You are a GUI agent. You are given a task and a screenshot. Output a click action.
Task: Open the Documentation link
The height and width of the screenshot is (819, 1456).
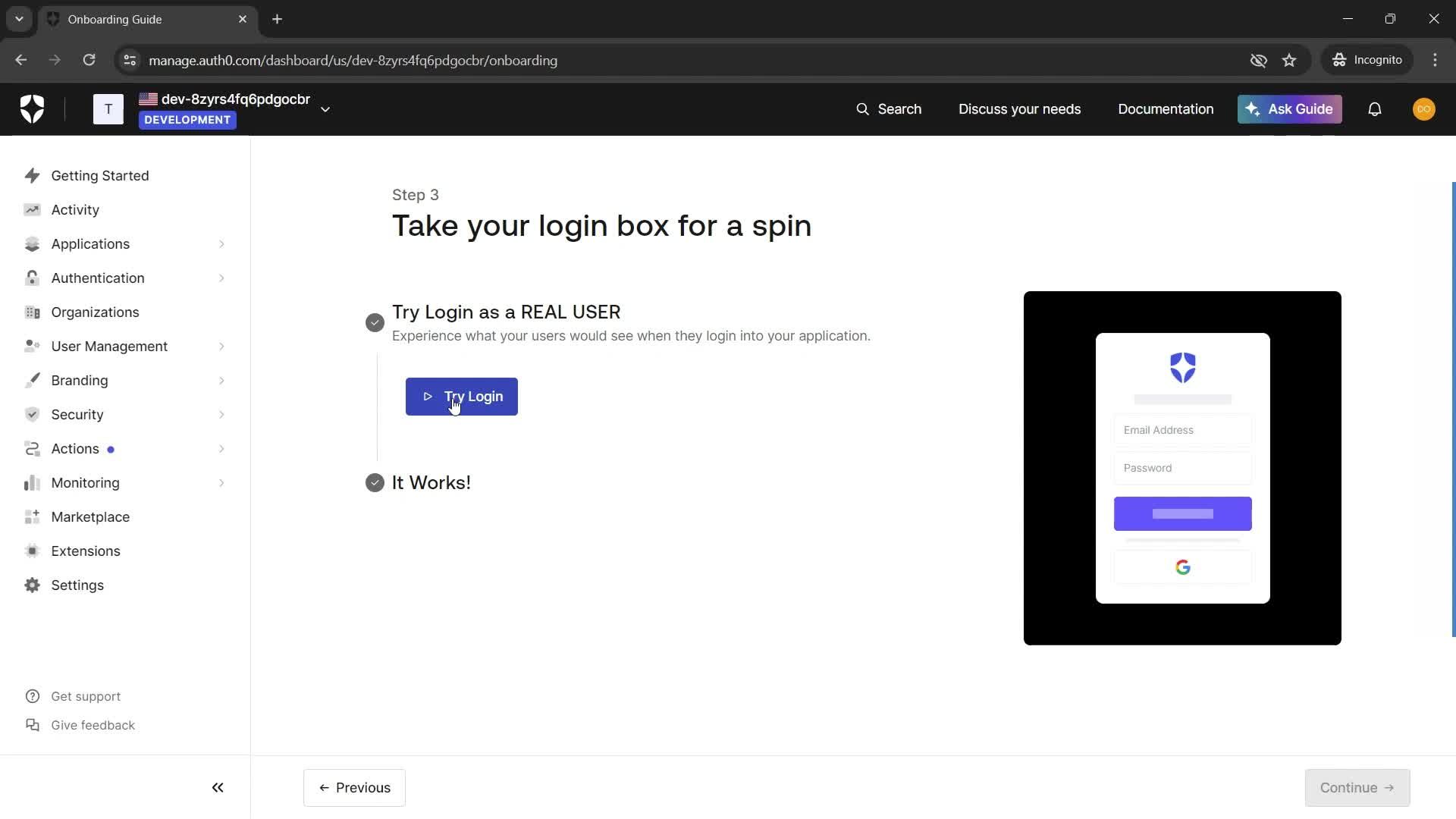coord(1166,109)
